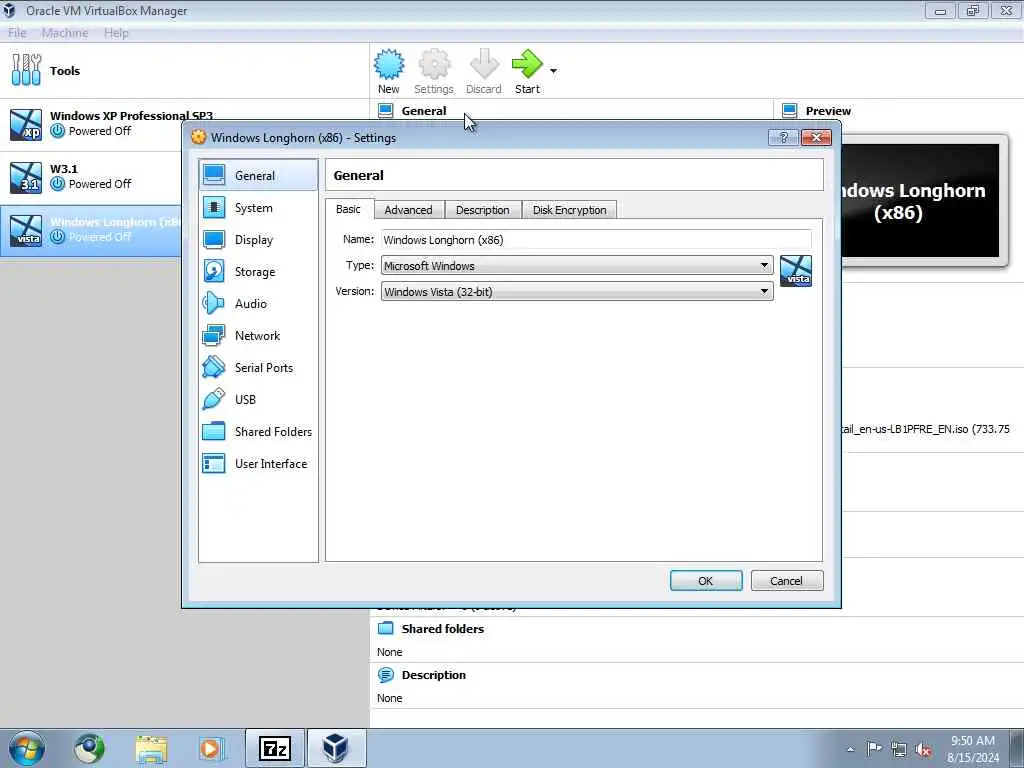Click the Vista OS type icon in dialog
1024x768 pixels.
[x=795, y=270]
